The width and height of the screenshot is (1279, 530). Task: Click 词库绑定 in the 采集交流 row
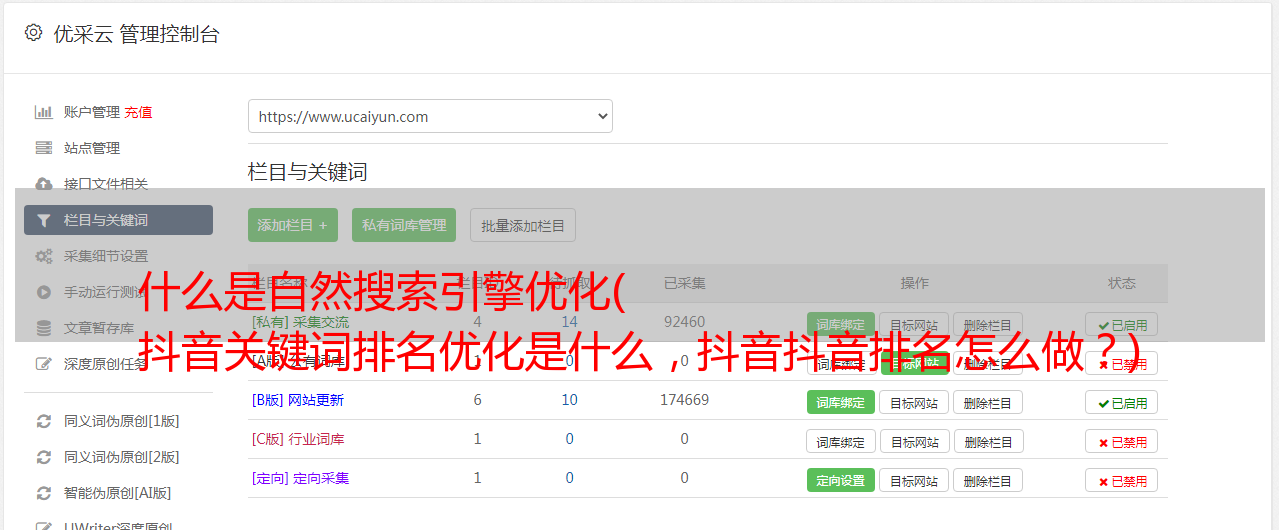pos(841,324)
